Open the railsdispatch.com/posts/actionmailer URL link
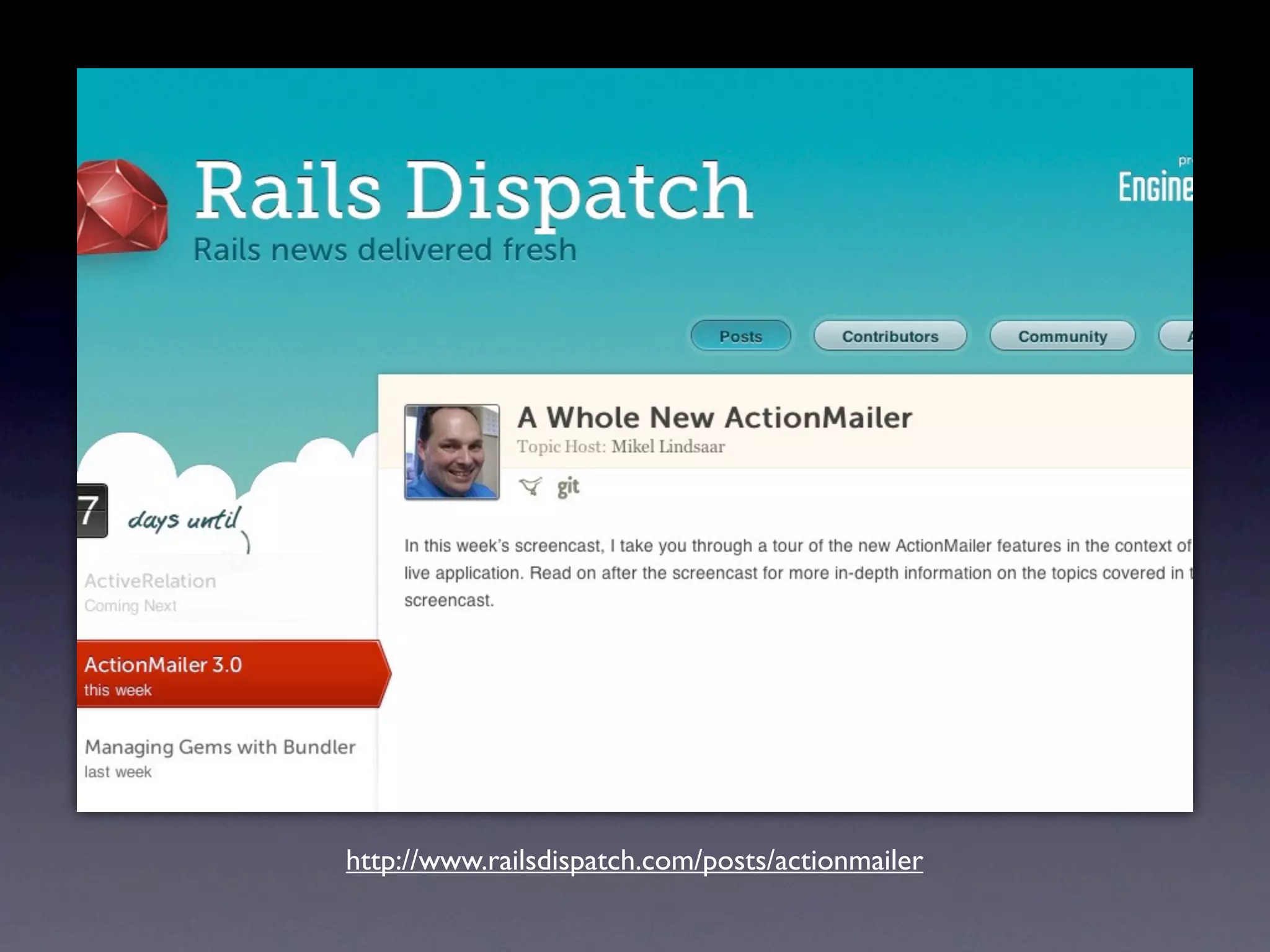Viewport: 1270px width, 952px height. click(634, 860)
